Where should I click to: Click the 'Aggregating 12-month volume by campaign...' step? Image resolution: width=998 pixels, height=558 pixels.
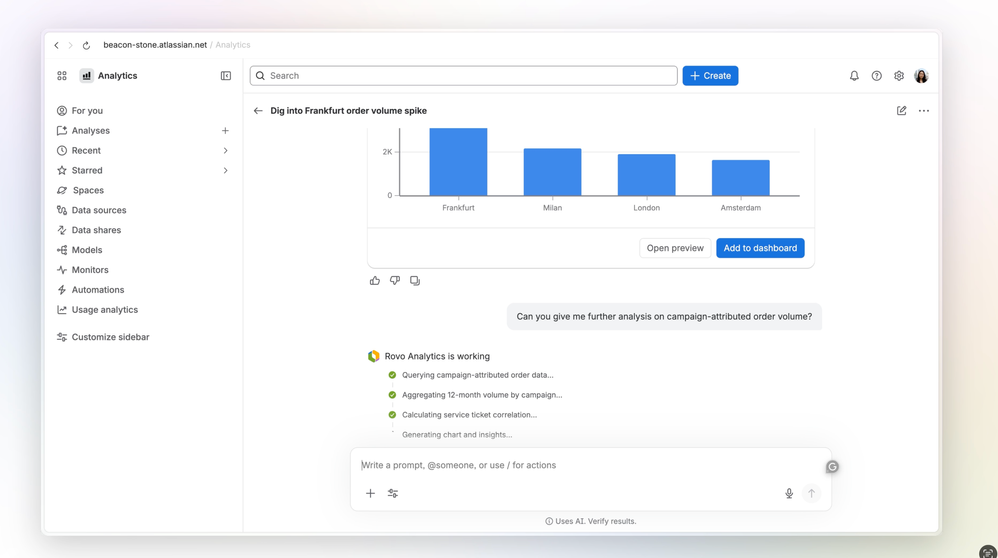point(482,395)
